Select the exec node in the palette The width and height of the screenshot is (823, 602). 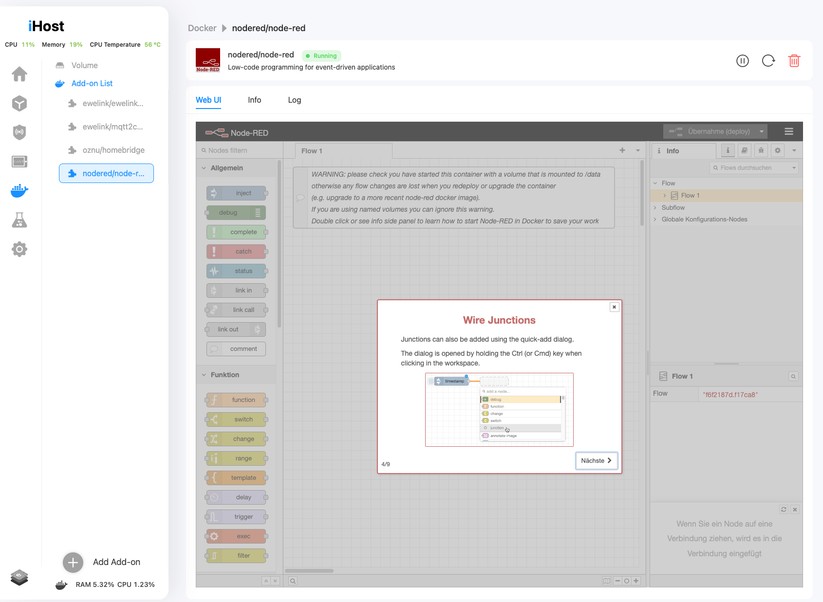coord(237,536)
